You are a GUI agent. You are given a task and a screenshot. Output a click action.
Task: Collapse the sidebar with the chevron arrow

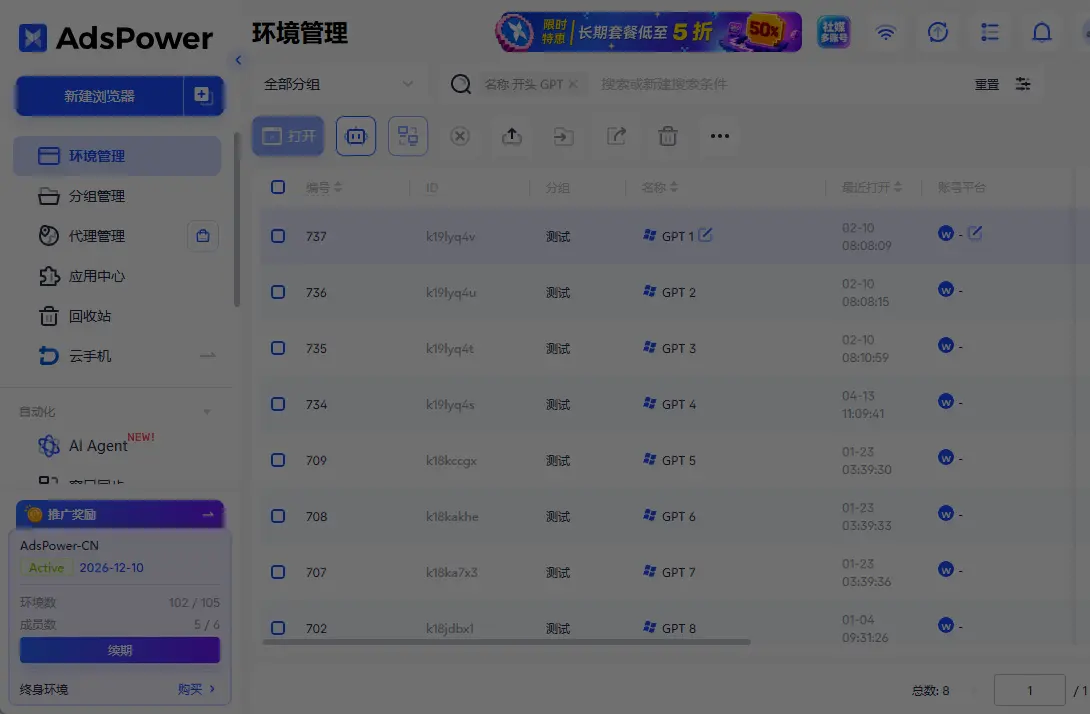(x=238, y=60)
